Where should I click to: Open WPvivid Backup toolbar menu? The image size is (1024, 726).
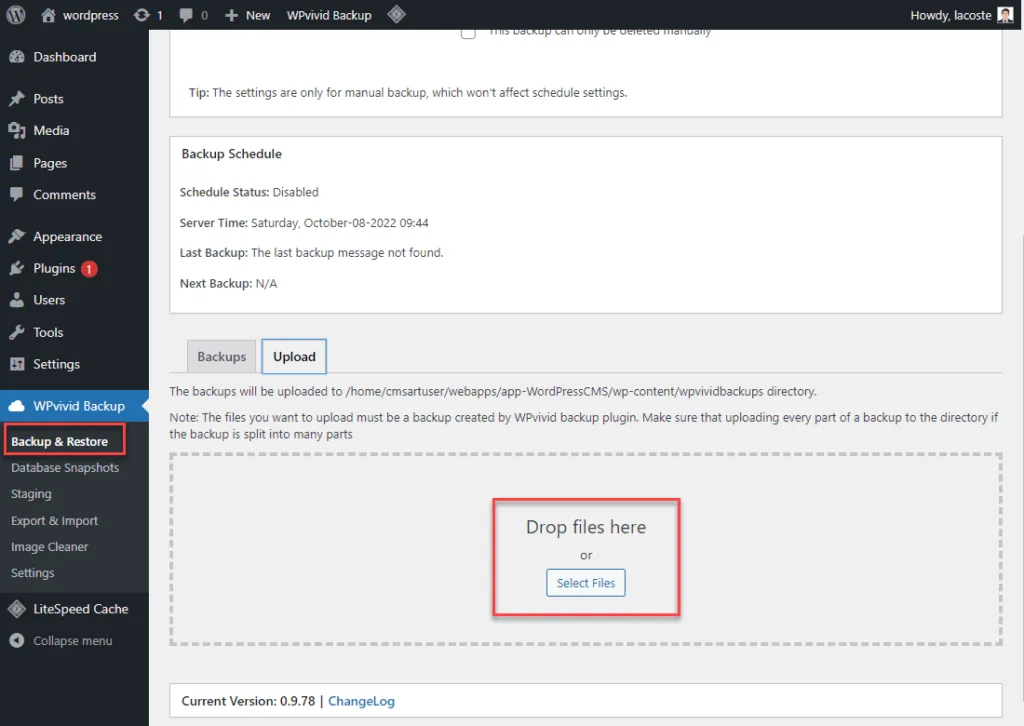click(329, 15)
